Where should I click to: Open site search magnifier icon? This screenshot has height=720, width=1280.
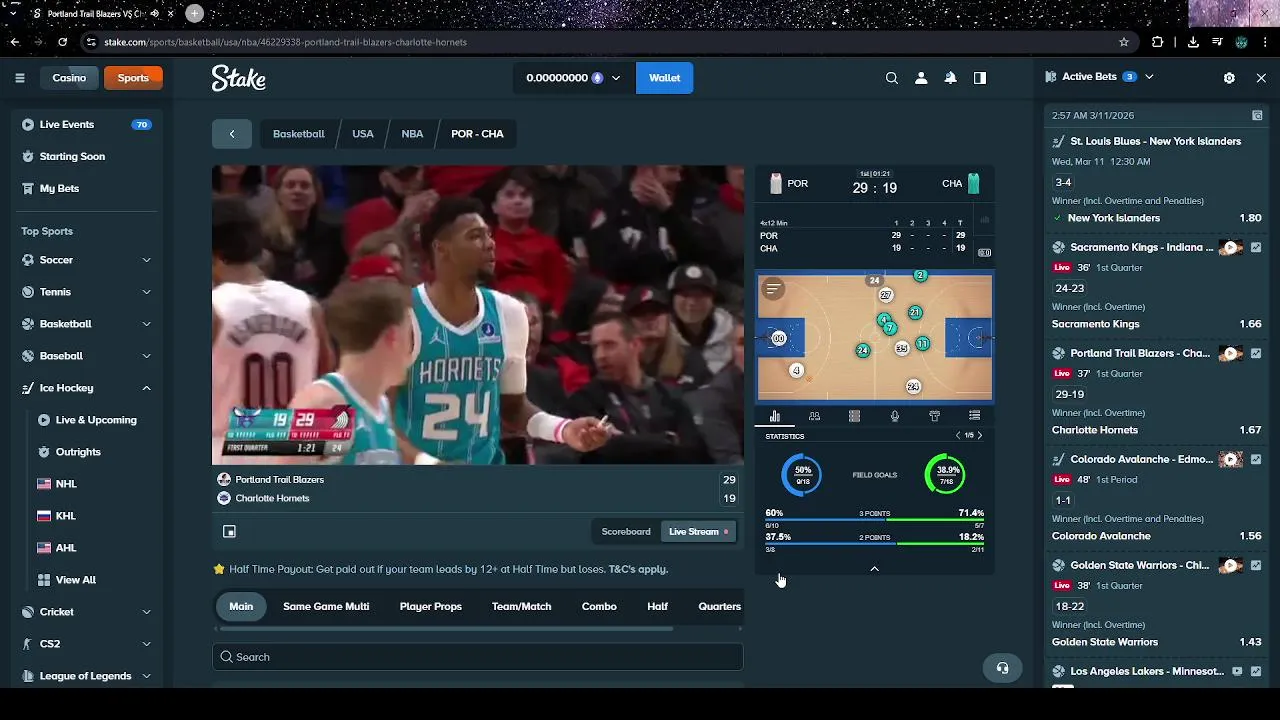click(892, 78)
